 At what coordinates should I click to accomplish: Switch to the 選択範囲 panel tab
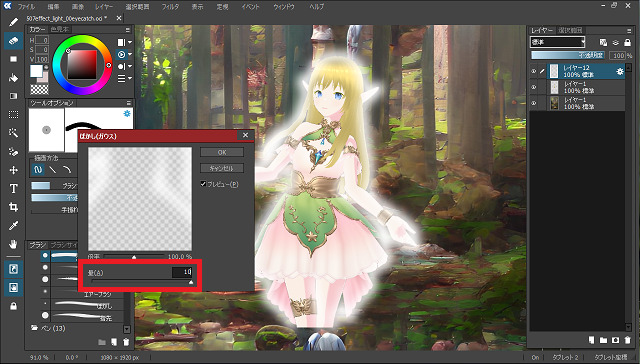tap(571, 30)
